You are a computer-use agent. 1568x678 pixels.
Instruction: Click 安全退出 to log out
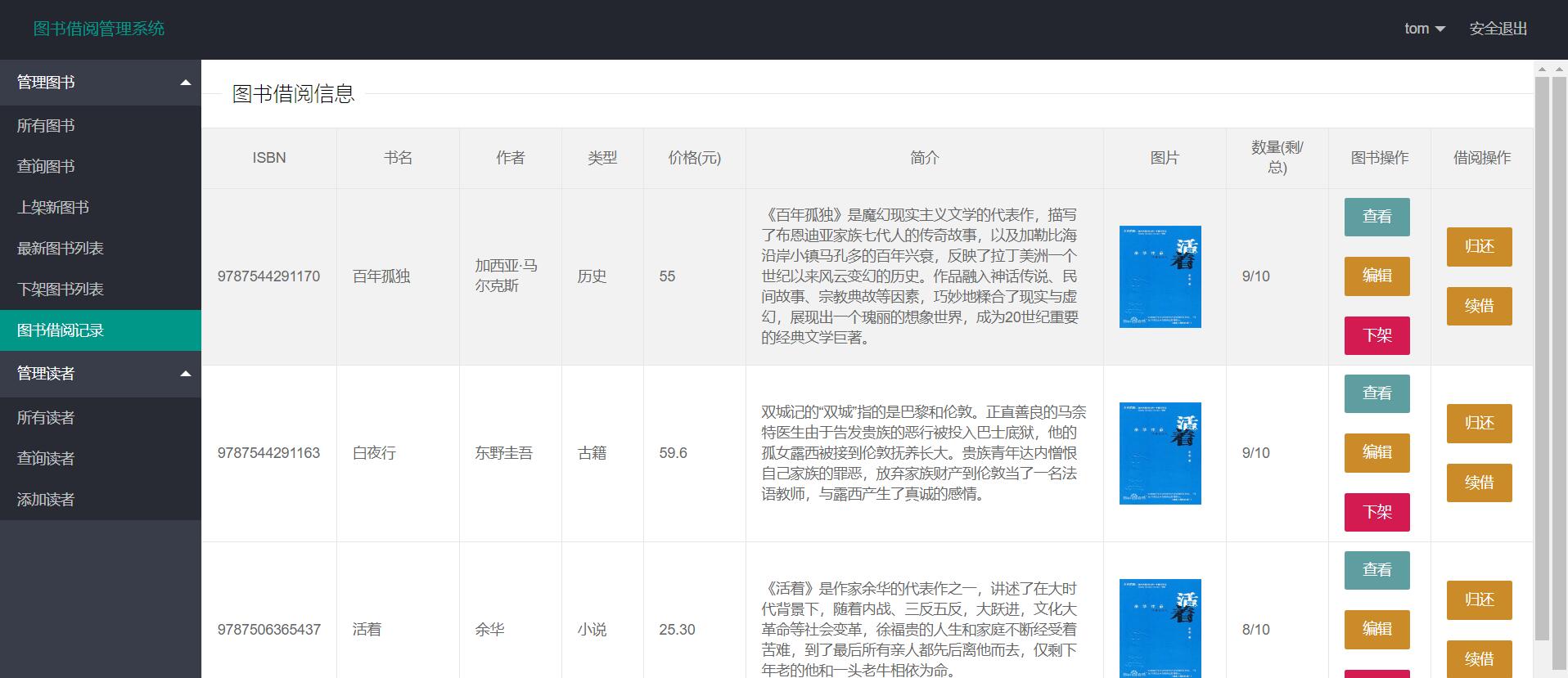[x=1498, y=29]
